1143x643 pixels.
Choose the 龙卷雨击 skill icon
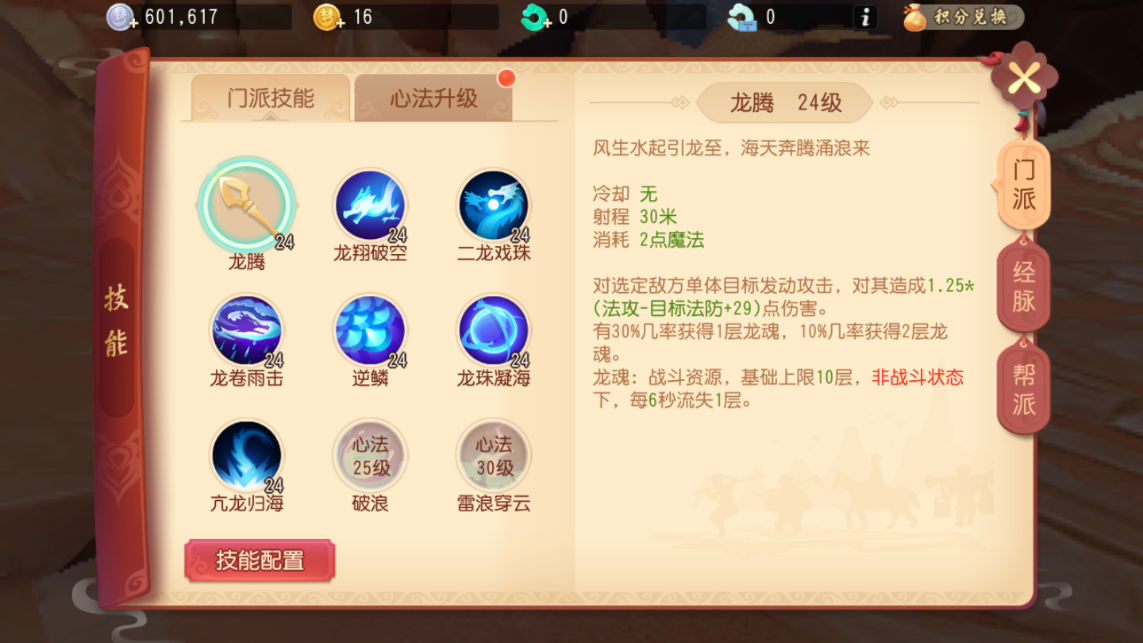tap(246, 330)
